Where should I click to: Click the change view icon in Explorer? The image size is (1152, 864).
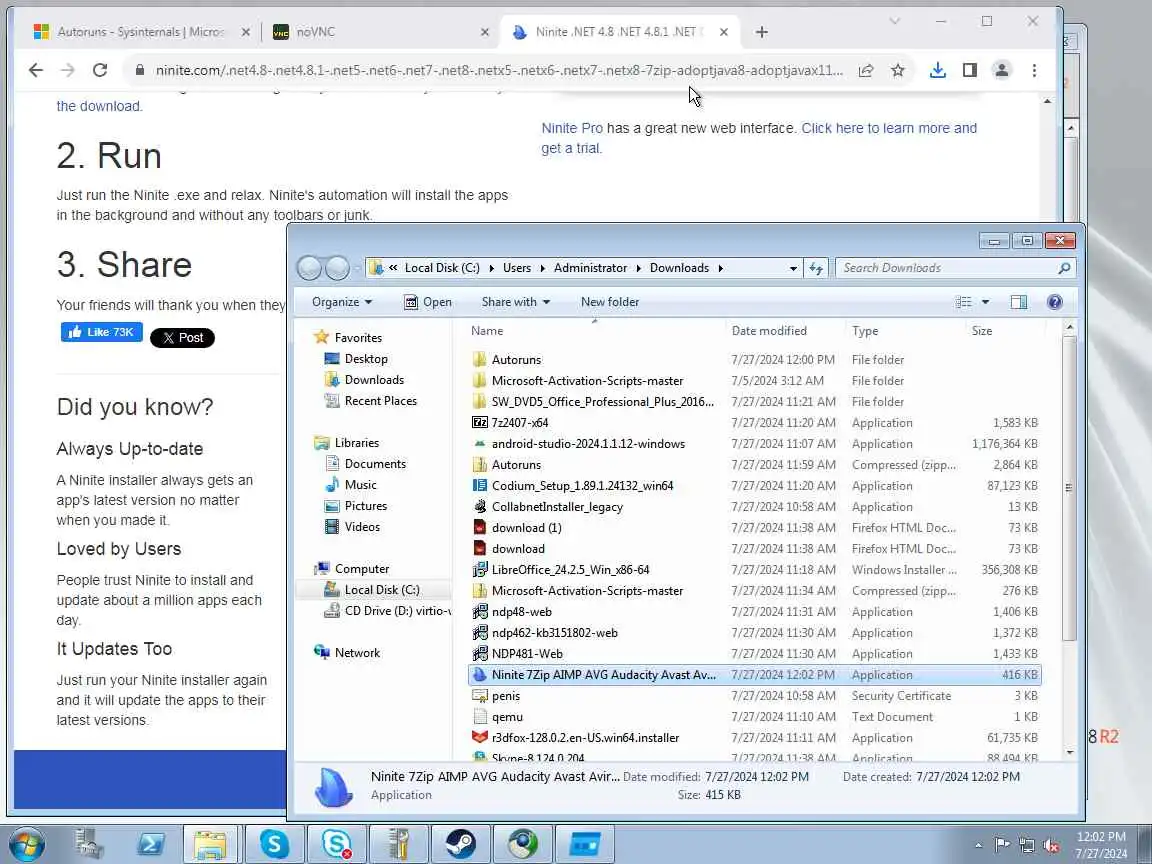coord(964,302)
